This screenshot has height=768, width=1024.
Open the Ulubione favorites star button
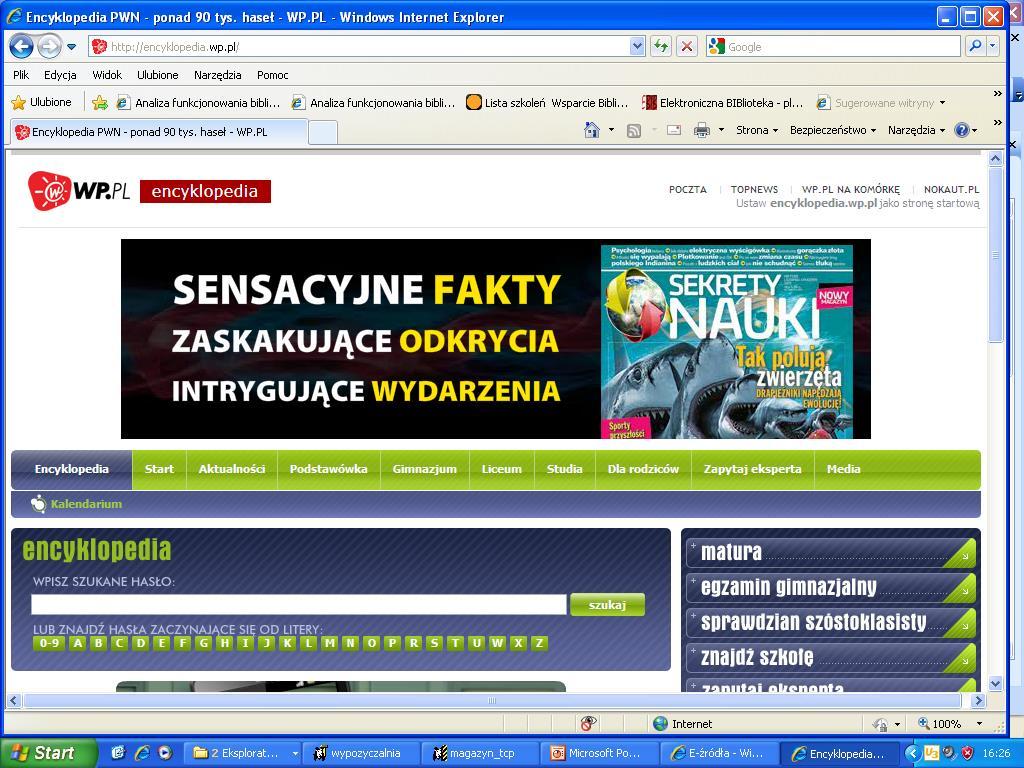tap(42, 103)
